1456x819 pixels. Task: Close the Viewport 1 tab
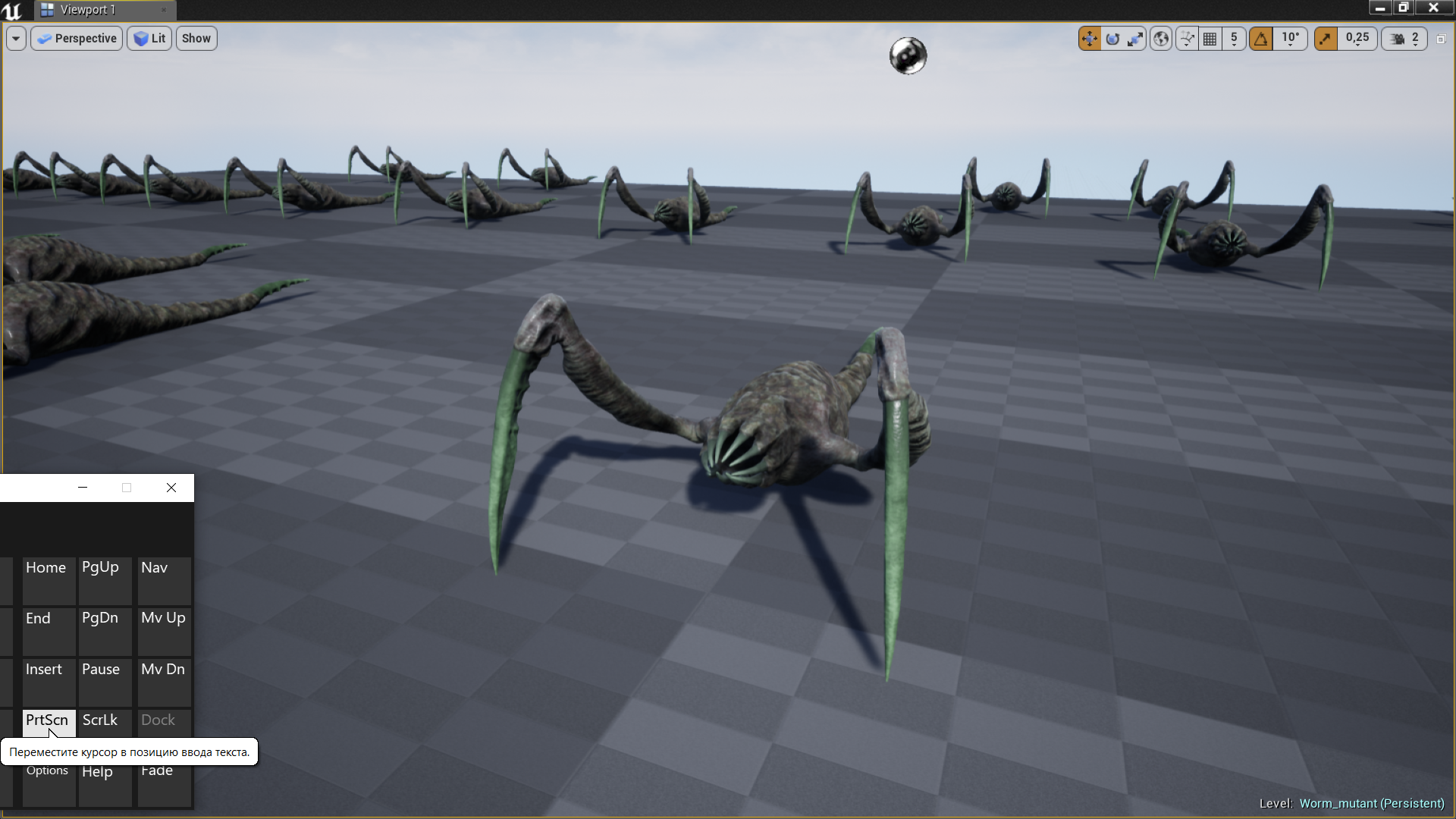pyautogui.click(x=164, y=10)
